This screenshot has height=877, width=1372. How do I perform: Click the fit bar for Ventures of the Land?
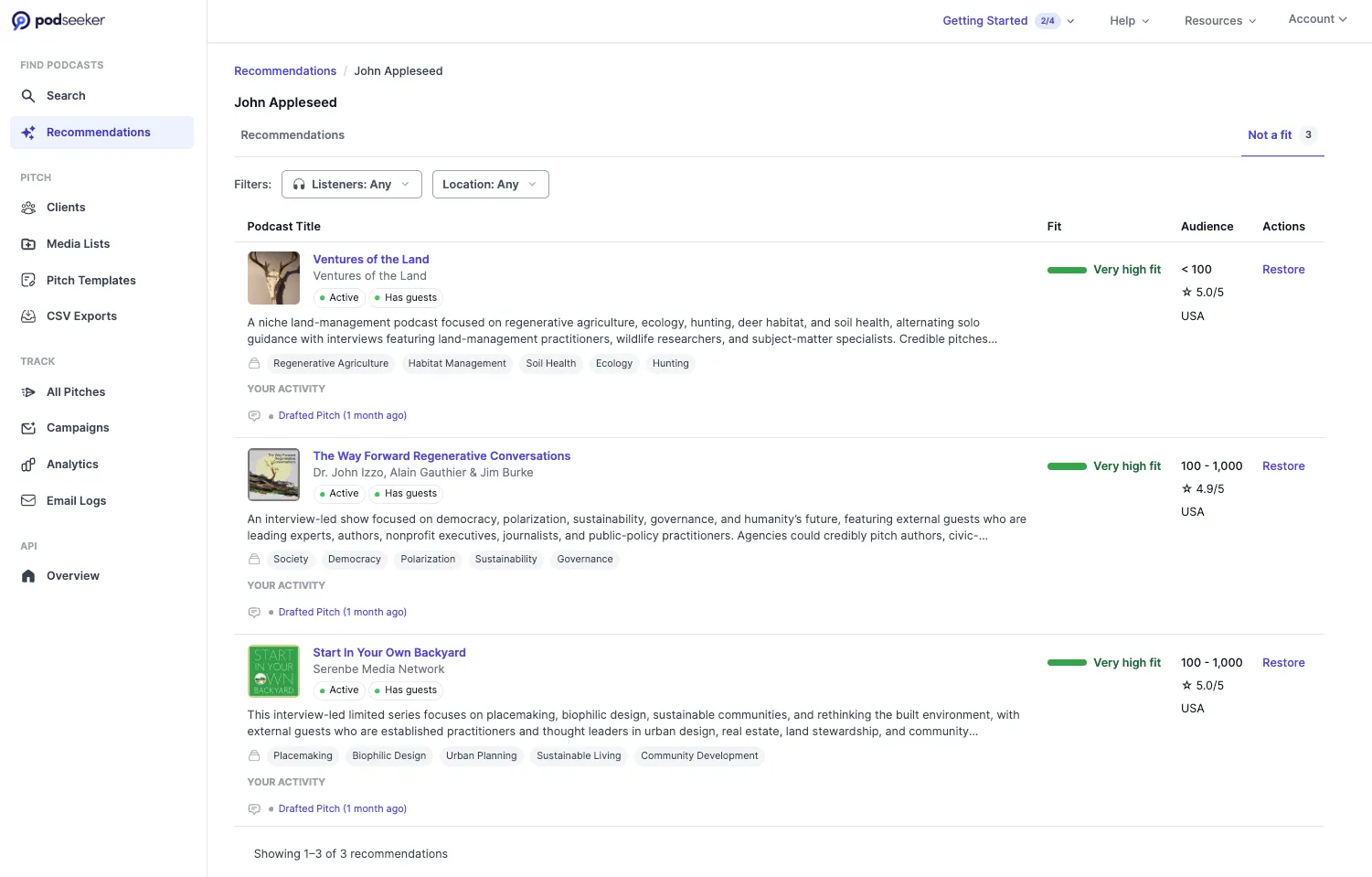(x=1067, y=270)
